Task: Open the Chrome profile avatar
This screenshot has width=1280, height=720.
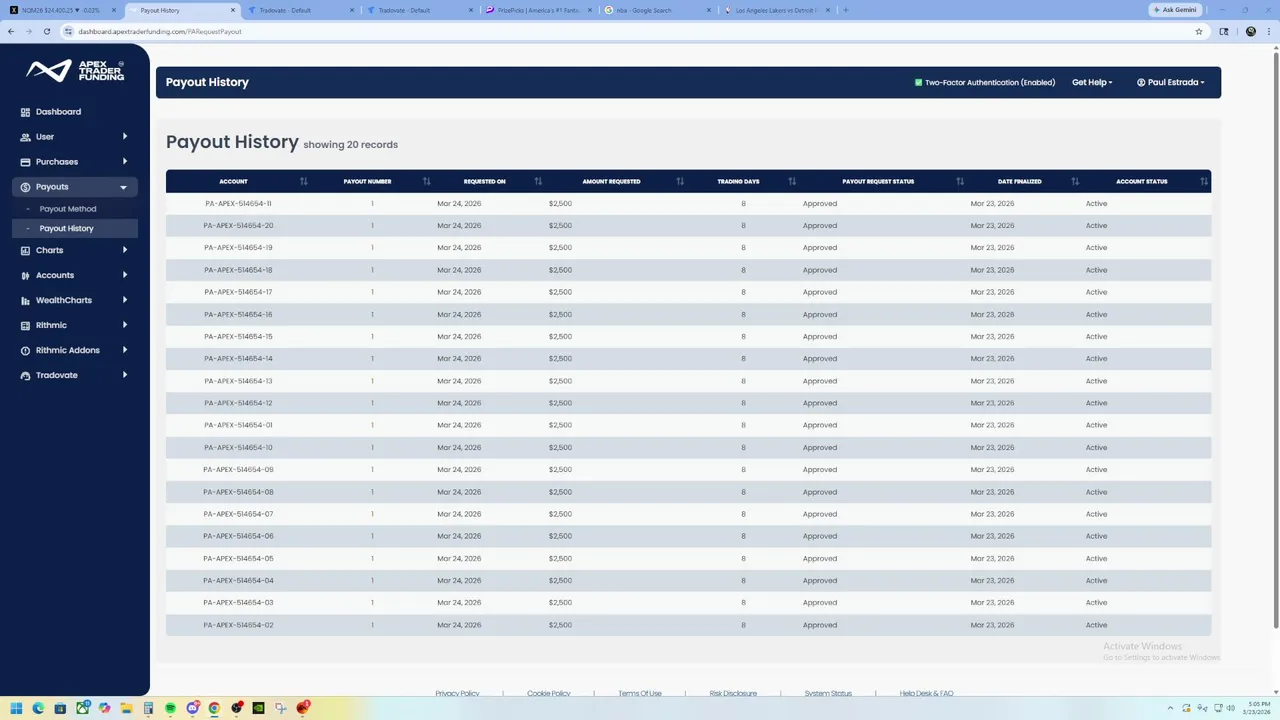Action: (x=1251, y=31)
